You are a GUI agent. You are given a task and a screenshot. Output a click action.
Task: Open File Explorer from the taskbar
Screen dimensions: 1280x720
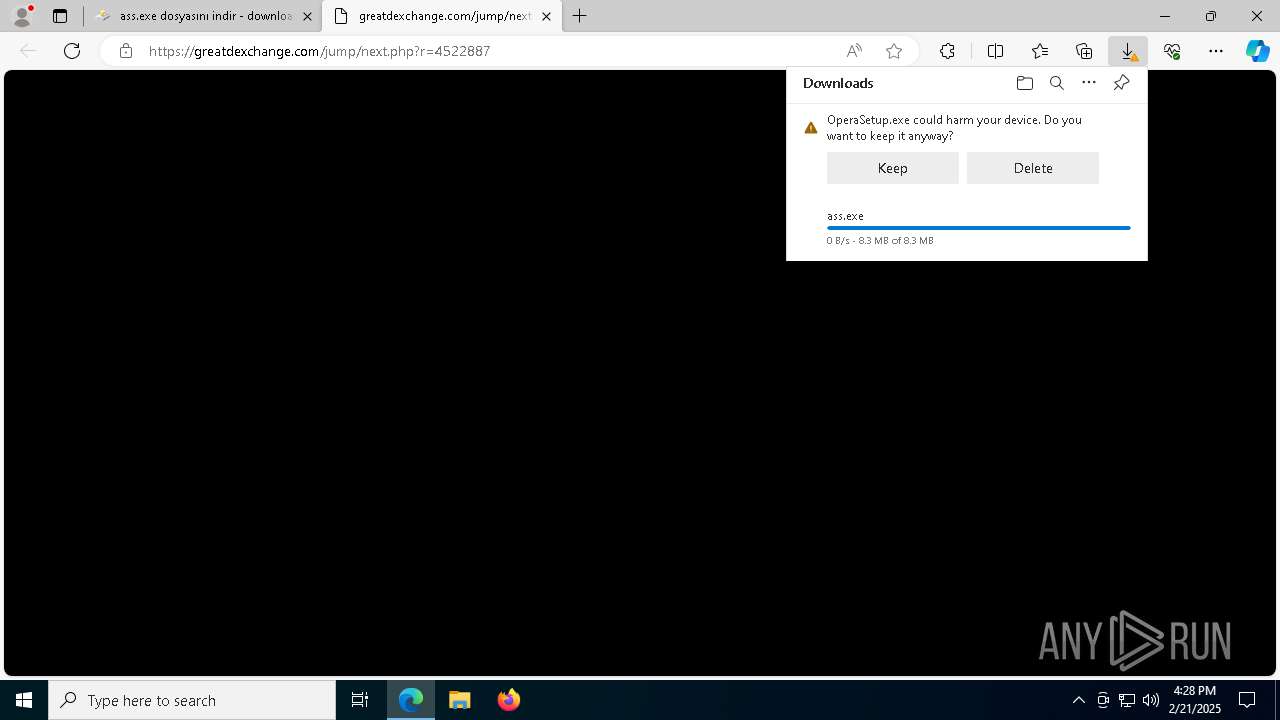[x=460, y=700]
